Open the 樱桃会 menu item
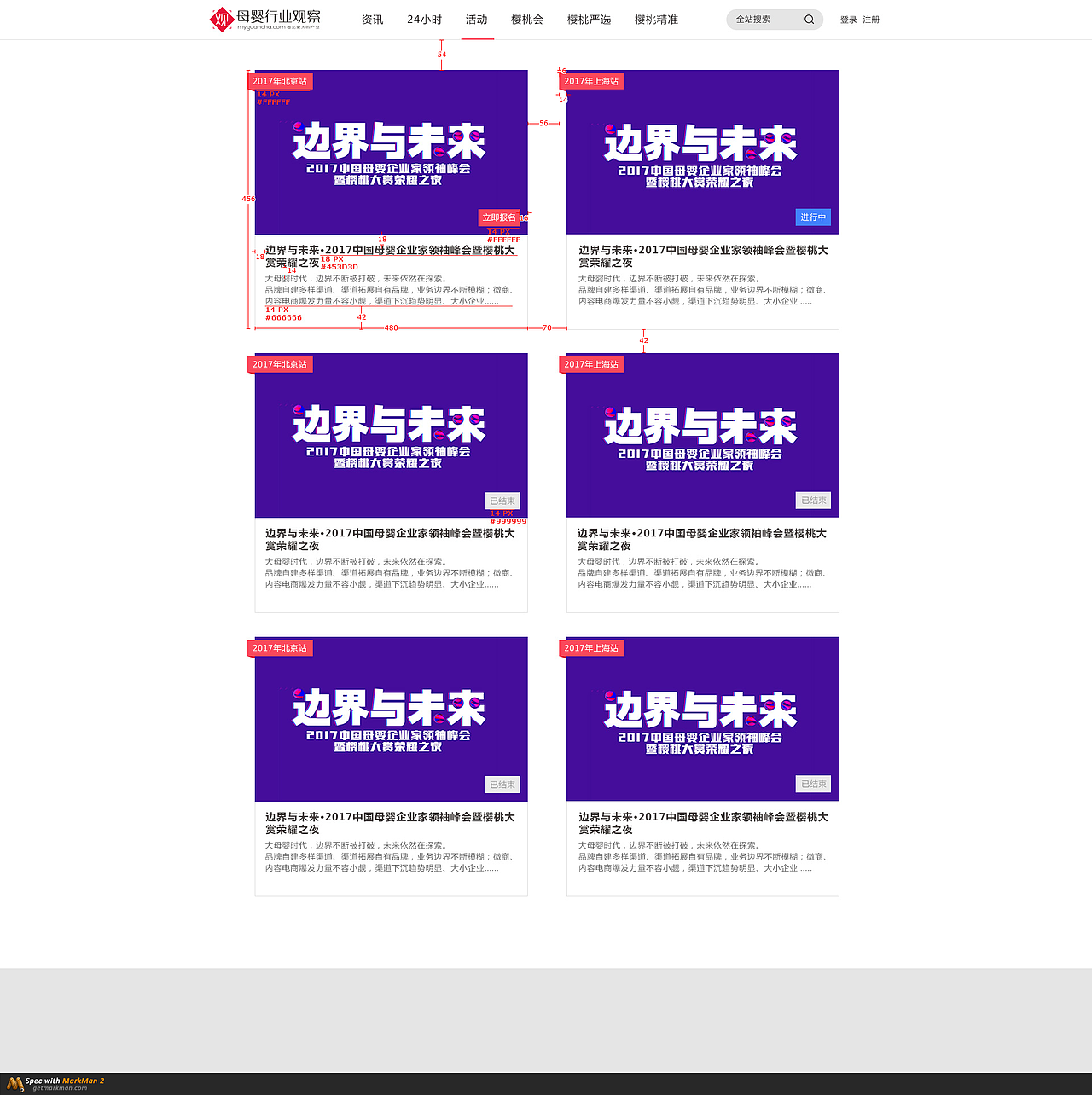 click(527, 20)
